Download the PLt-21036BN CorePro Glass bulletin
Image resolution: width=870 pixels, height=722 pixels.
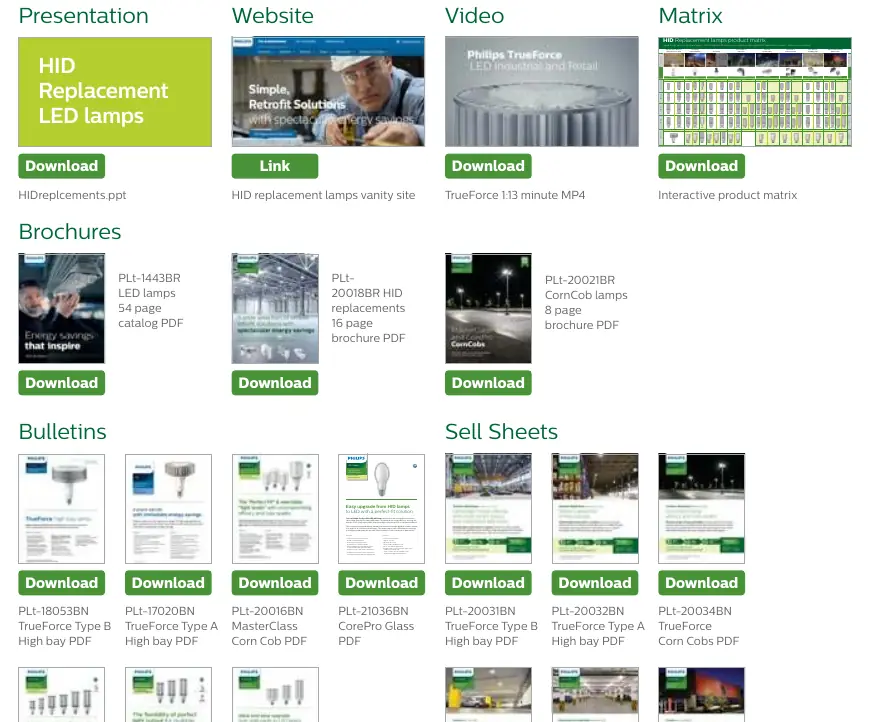coord(381,583)
